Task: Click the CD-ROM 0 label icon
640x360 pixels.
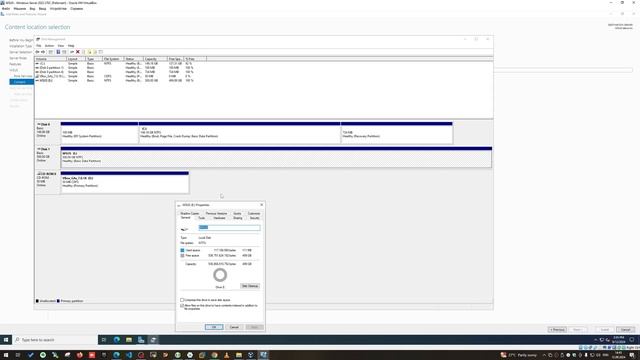Action: click(39, 174)
